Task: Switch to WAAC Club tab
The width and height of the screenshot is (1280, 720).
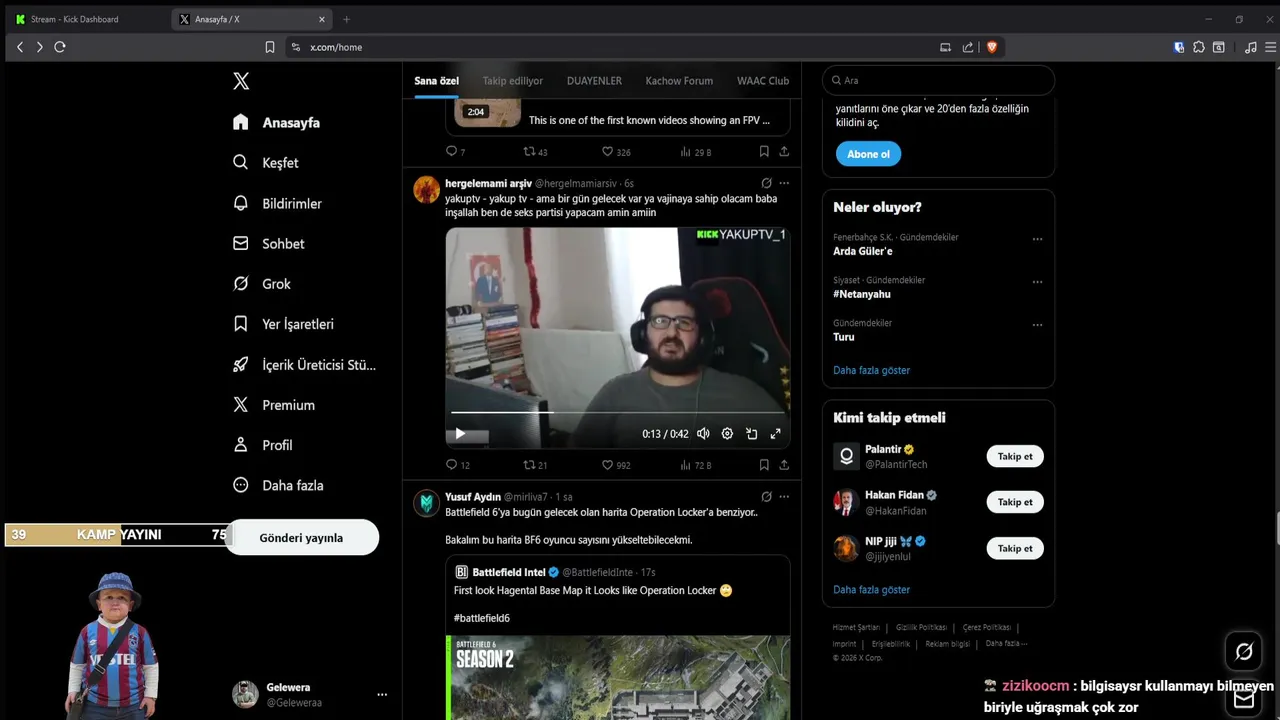Action: [x=763, y=81]
